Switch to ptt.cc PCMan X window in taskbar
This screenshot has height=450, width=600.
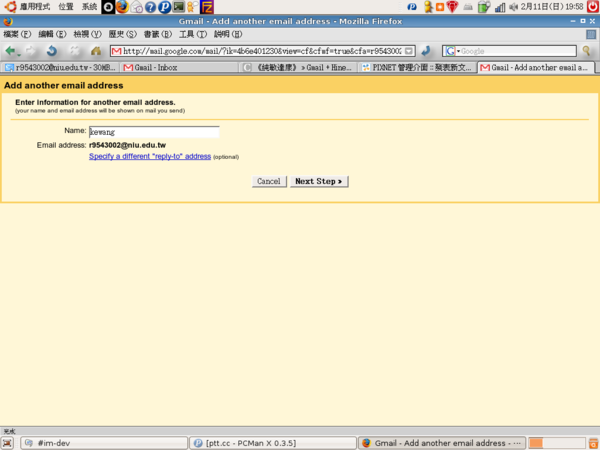pos(273,443)
